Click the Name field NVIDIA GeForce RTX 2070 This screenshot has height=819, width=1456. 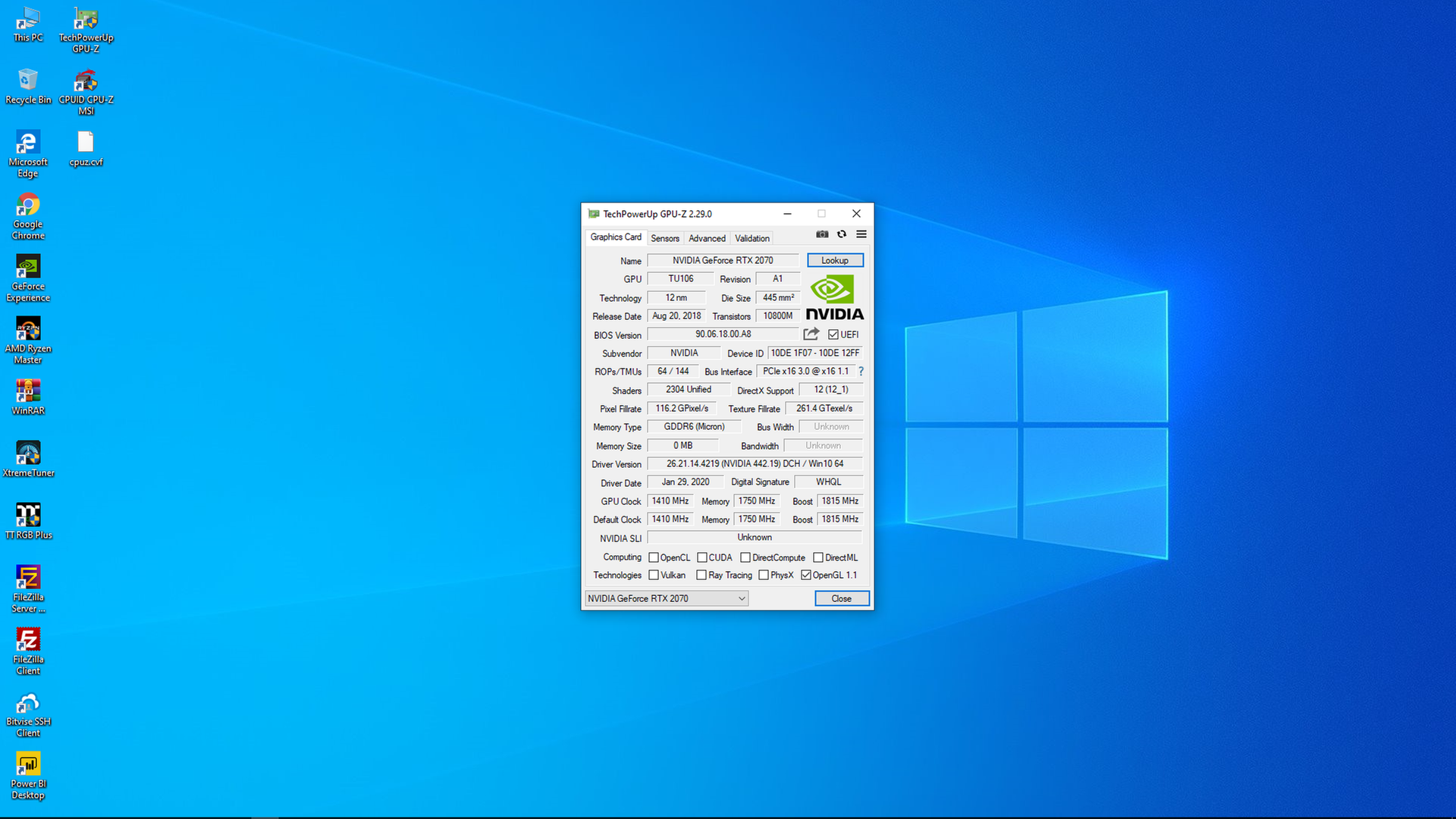(723, 260)
